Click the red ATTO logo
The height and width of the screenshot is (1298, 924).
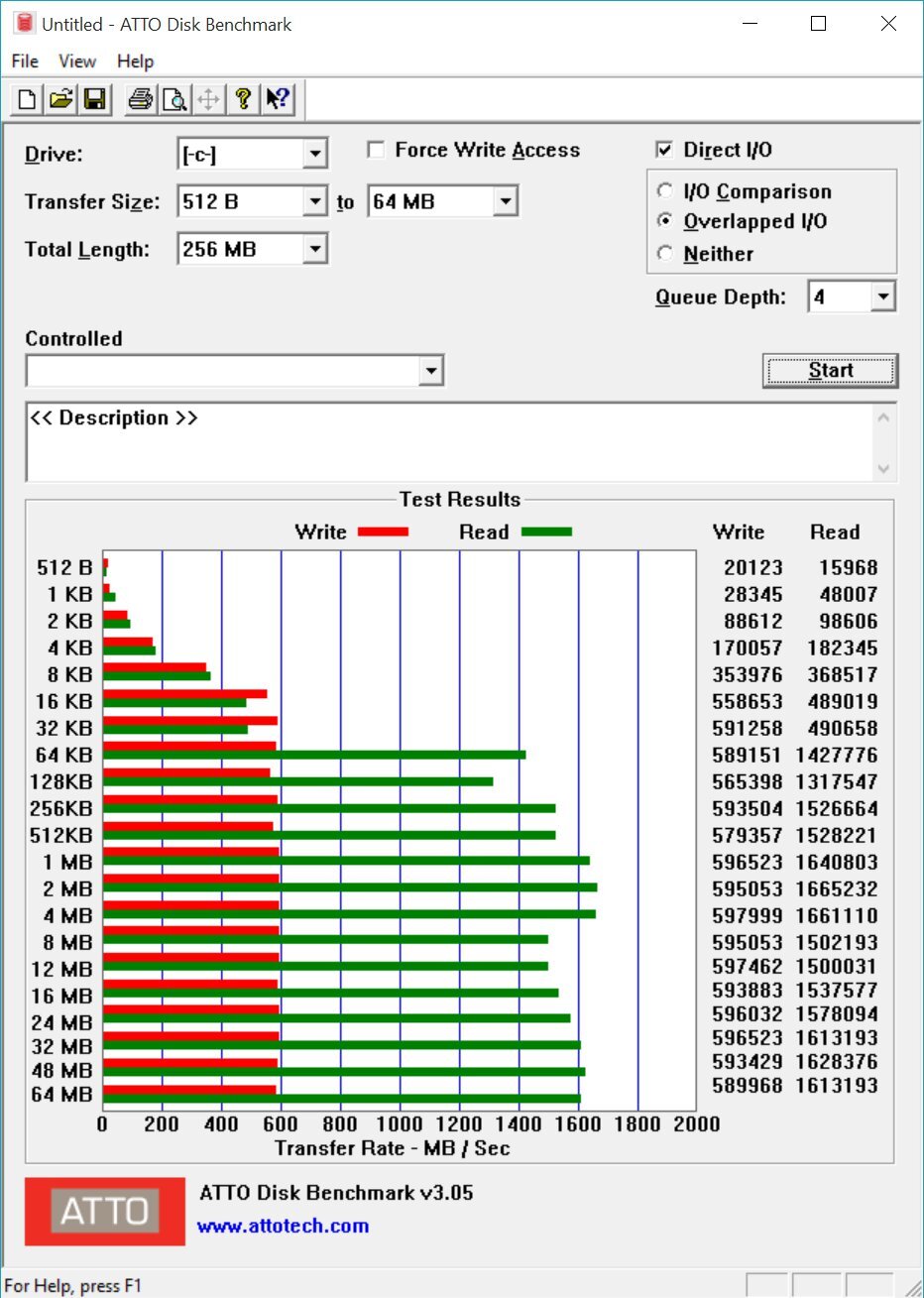pos(105,1211)
